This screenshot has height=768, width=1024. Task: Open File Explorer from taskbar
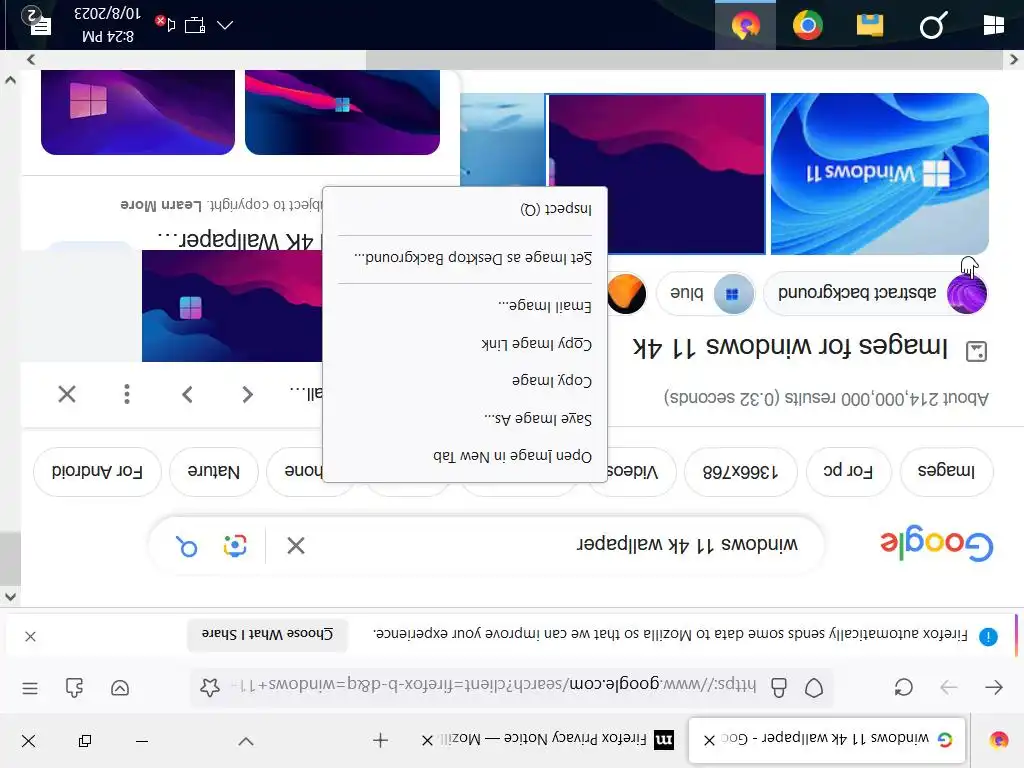coord(870,25)
